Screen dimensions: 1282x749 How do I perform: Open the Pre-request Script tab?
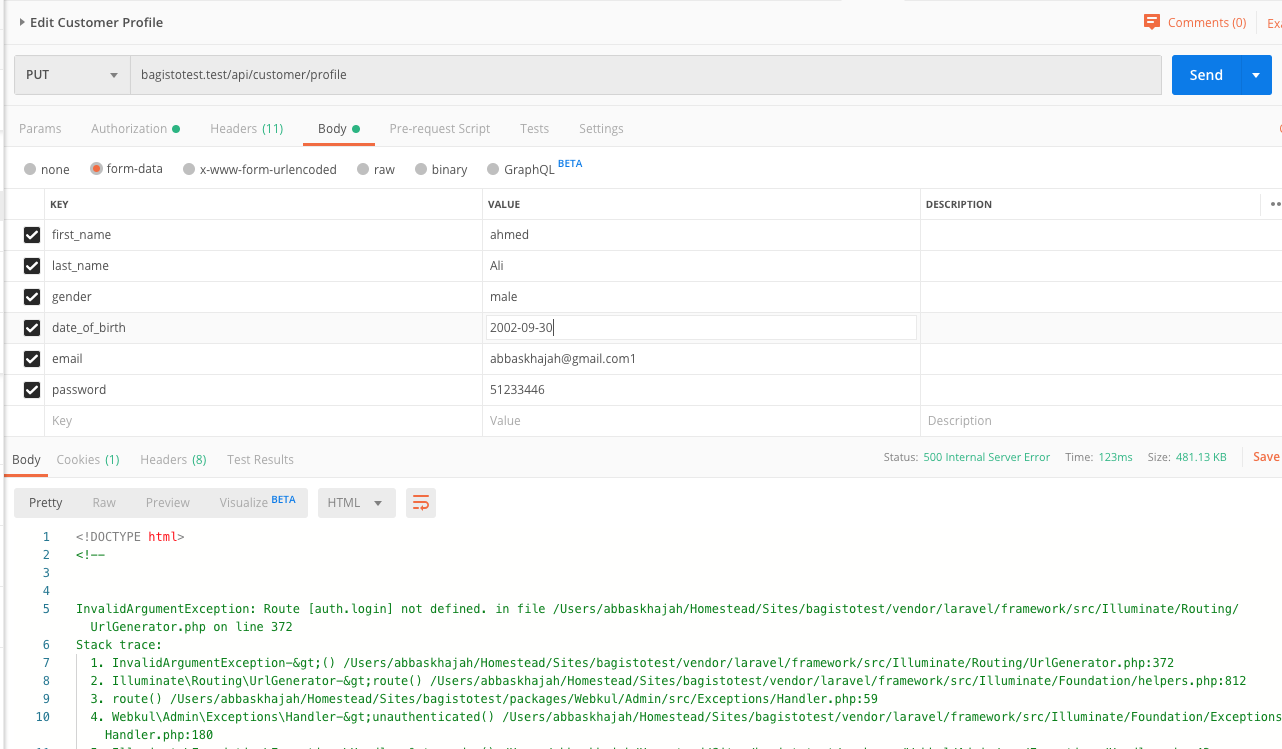click(440, 128)
